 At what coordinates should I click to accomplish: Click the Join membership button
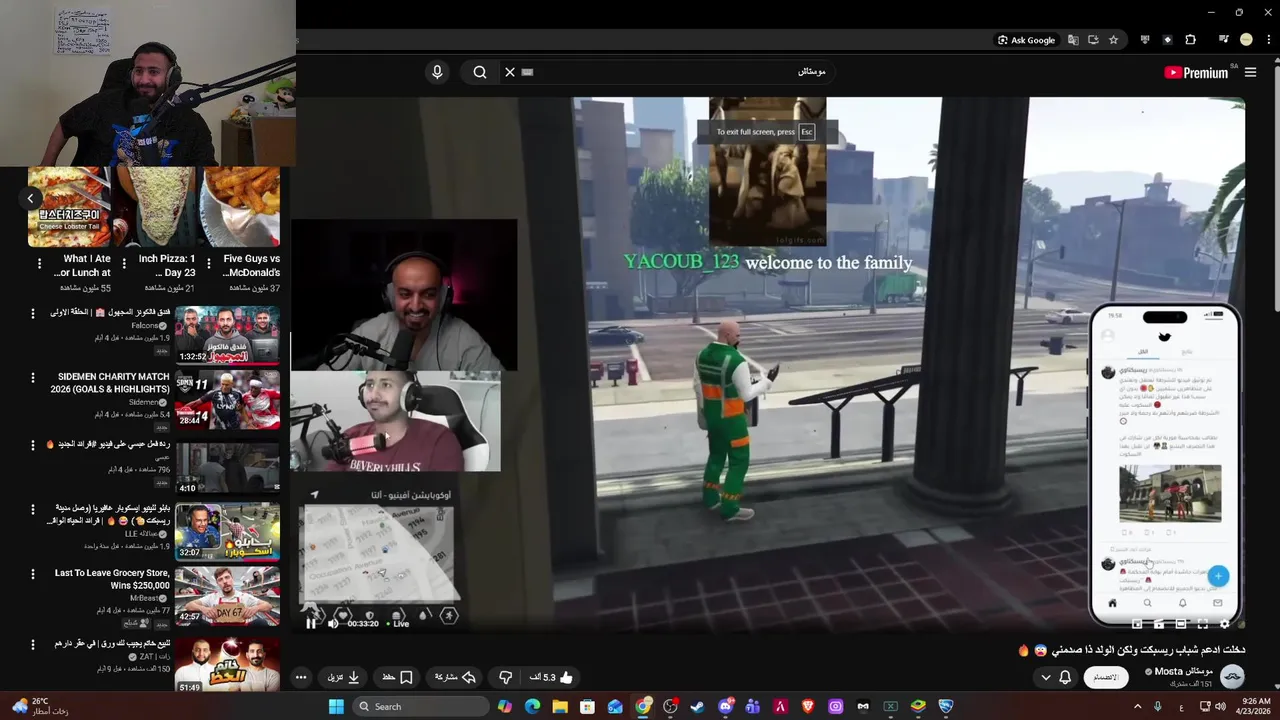[x=1106, y=677]
